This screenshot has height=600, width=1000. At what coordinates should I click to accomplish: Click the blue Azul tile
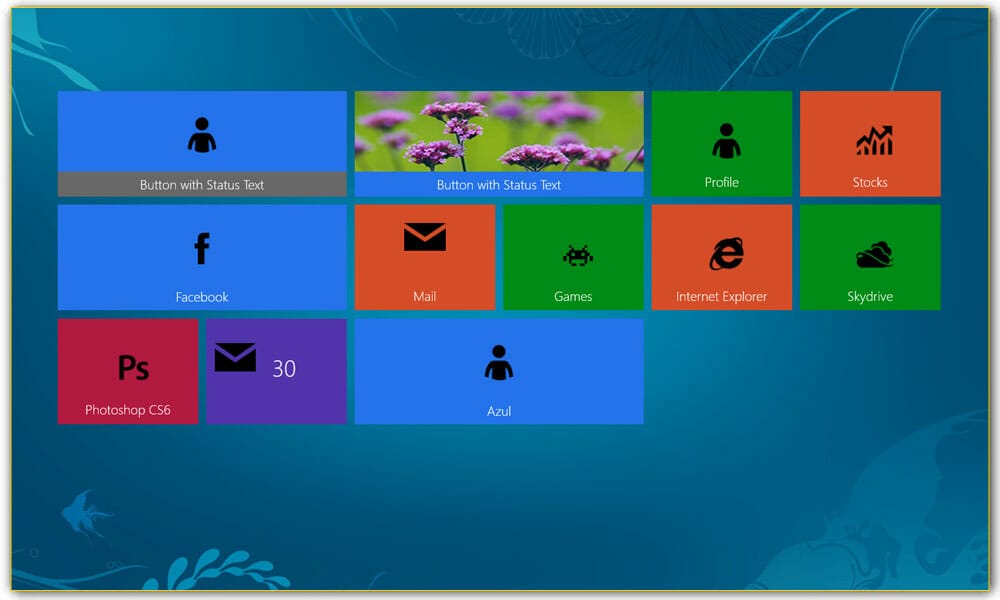pos(499,371)
